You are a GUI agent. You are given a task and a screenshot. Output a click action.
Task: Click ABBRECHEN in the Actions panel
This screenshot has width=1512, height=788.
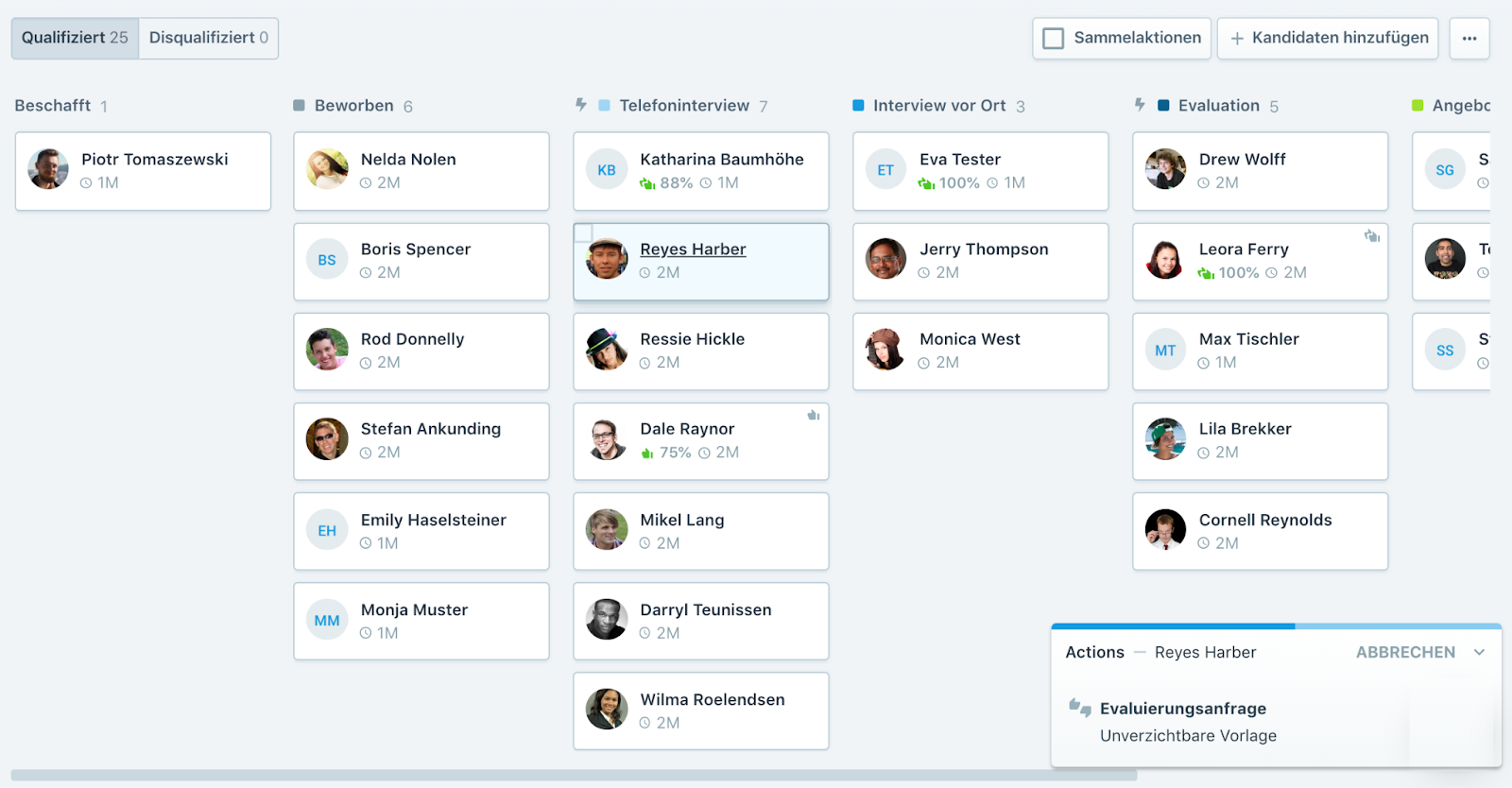1404,652
